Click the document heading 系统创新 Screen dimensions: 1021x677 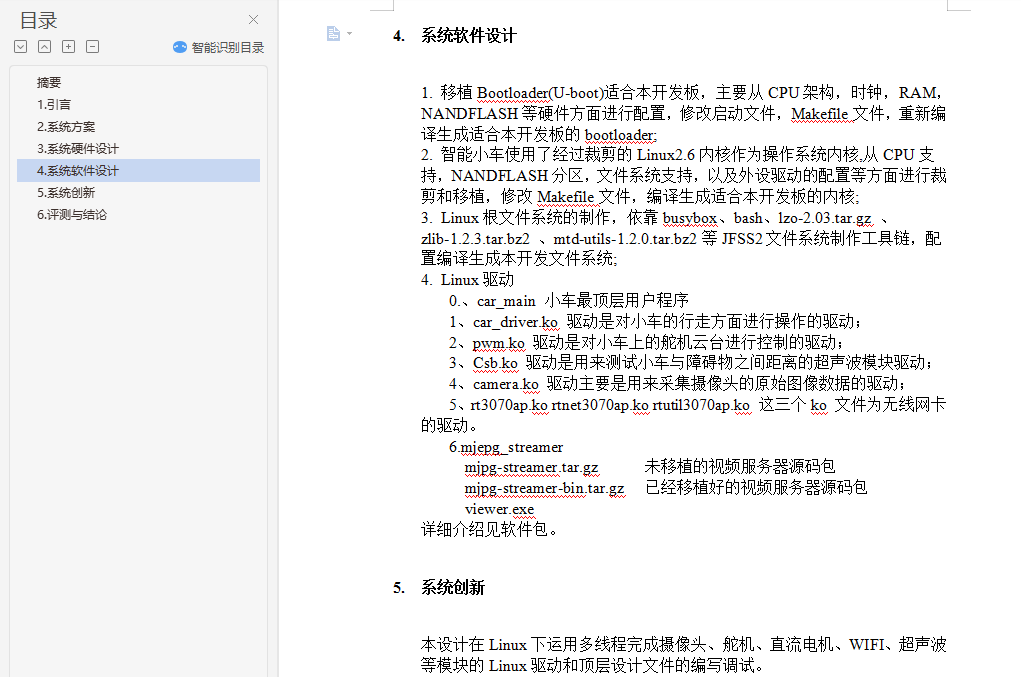(x=453, y=588)
